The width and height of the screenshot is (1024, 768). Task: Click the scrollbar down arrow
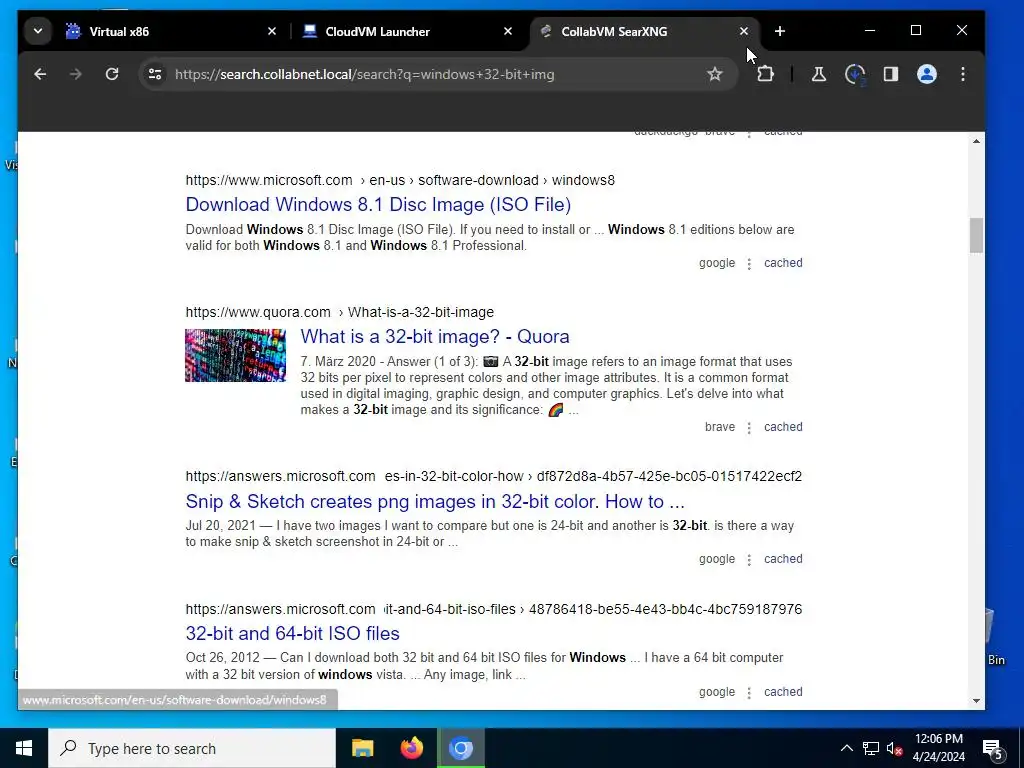coord(976,701)
